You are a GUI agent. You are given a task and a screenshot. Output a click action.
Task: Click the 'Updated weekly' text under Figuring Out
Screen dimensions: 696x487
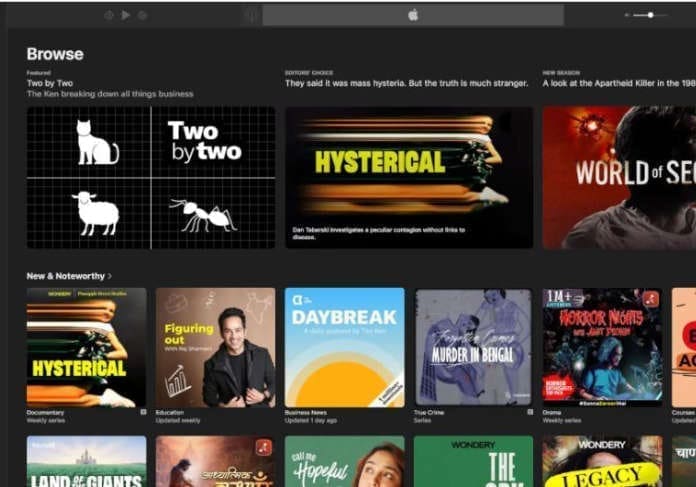(x=178, y=420)
